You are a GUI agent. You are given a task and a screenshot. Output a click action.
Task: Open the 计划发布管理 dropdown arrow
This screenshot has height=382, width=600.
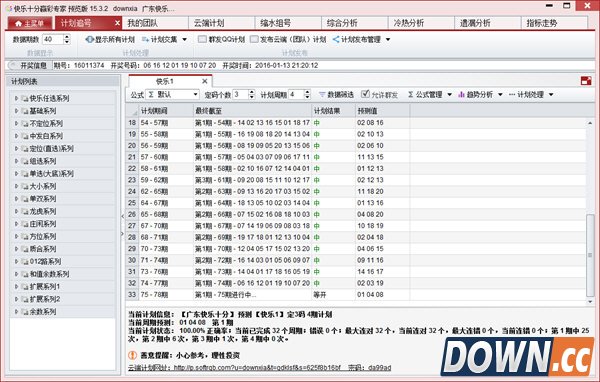[388, 39]
